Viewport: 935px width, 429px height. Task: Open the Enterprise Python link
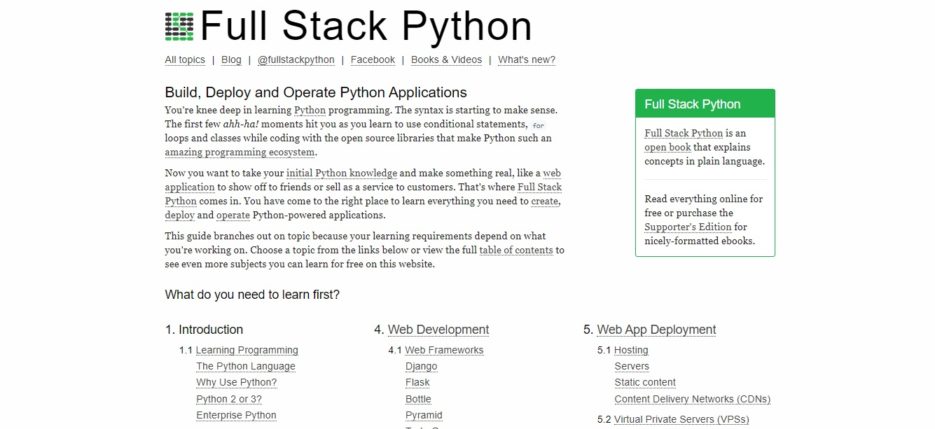click(x=236, y=415)
